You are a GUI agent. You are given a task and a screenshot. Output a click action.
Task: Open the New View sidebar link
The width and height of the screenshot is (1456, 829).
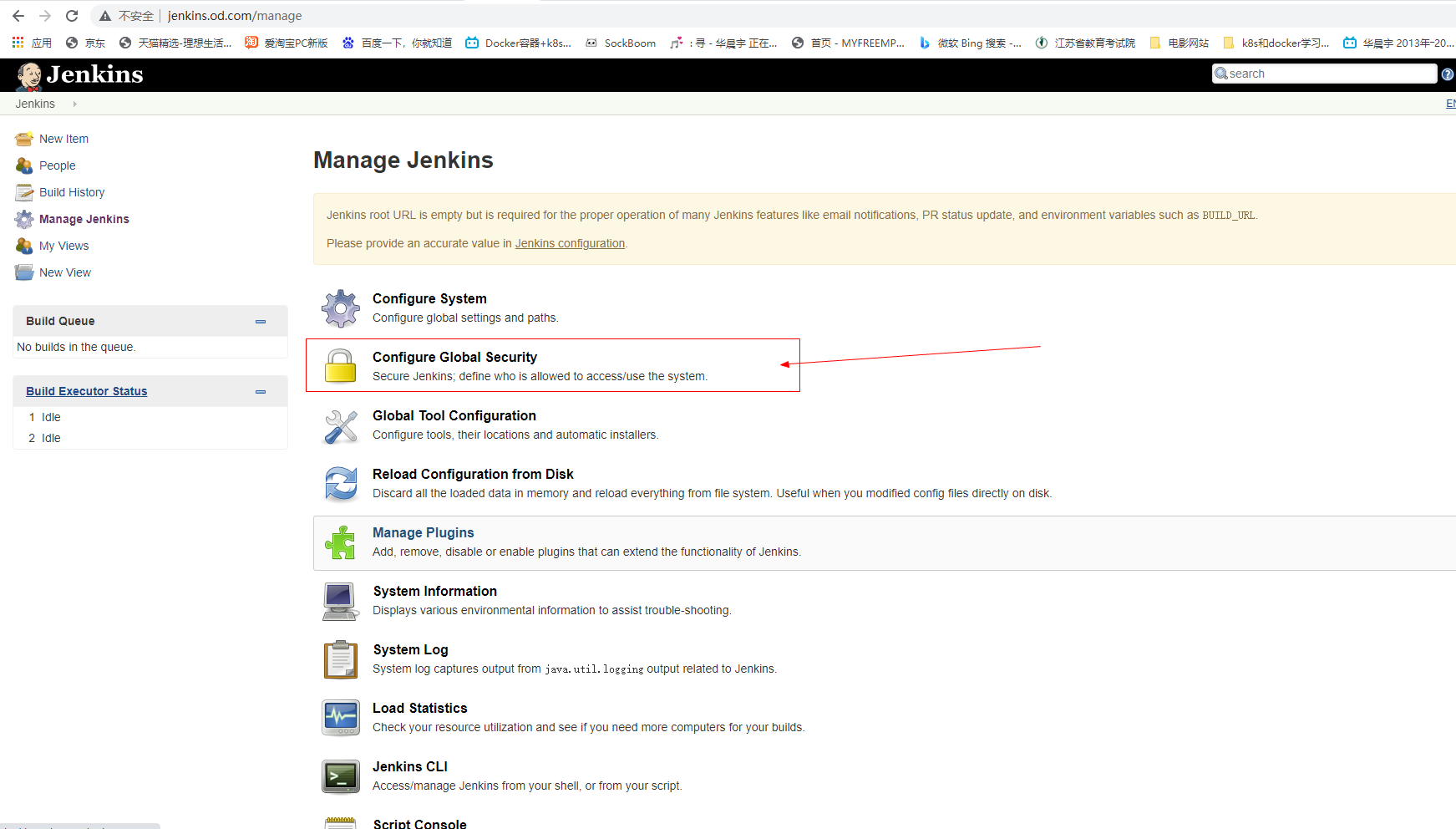(x=65, y=272)
